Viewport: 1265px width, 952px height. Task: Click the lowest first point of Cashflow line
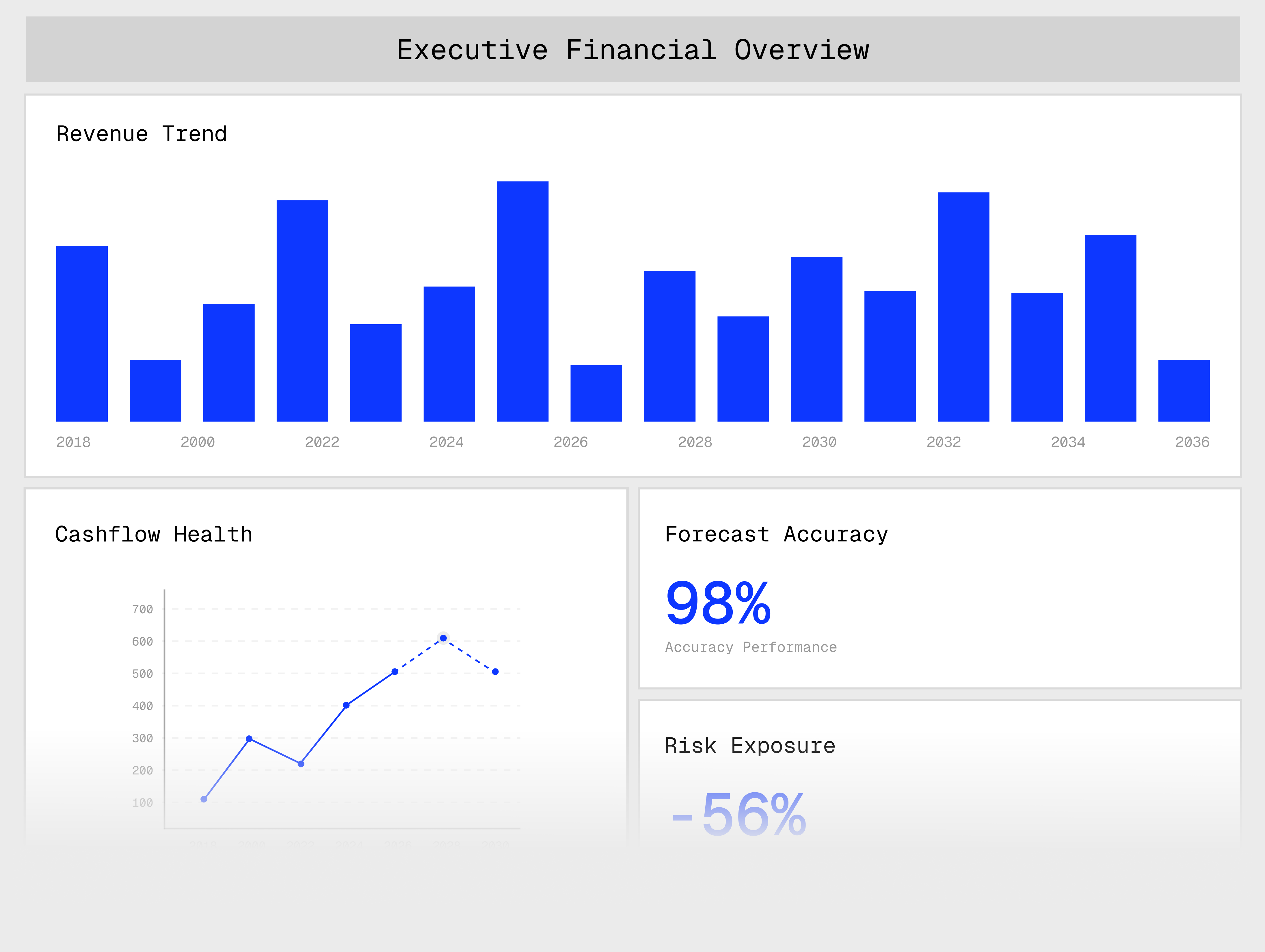[204, 799]
